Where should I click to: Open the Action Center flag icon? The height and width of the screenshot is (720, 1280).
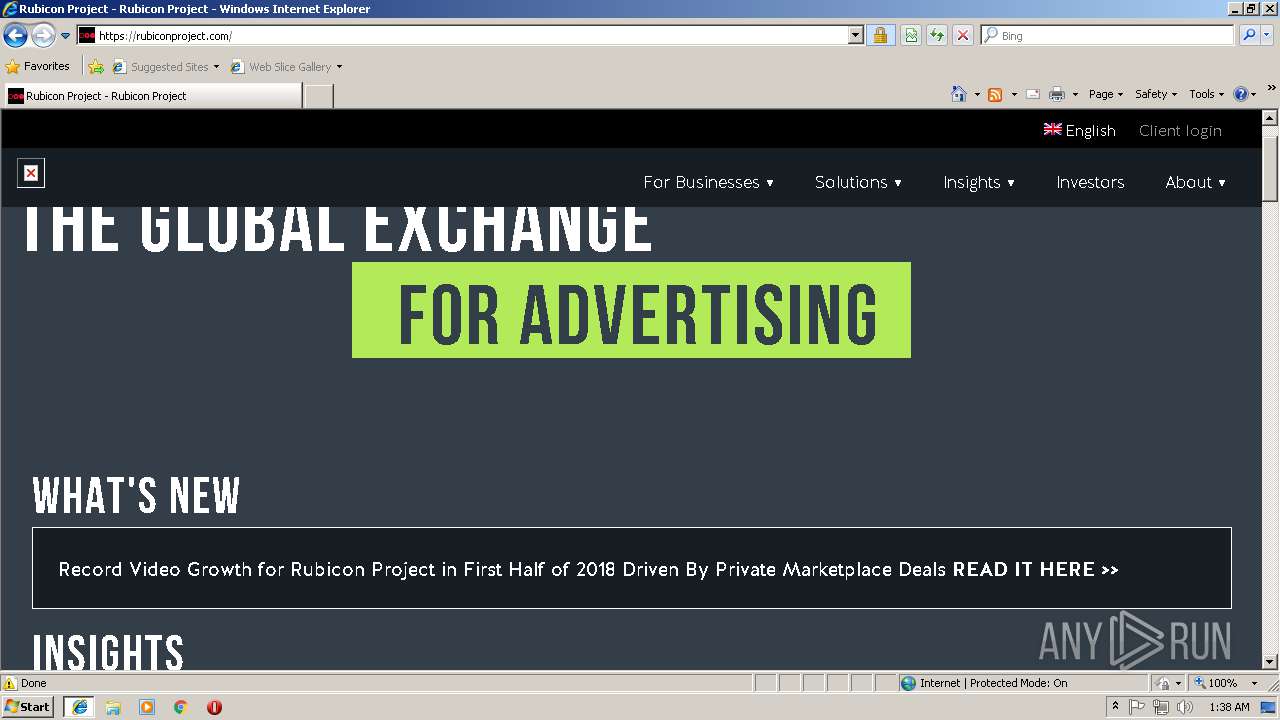1137,707
